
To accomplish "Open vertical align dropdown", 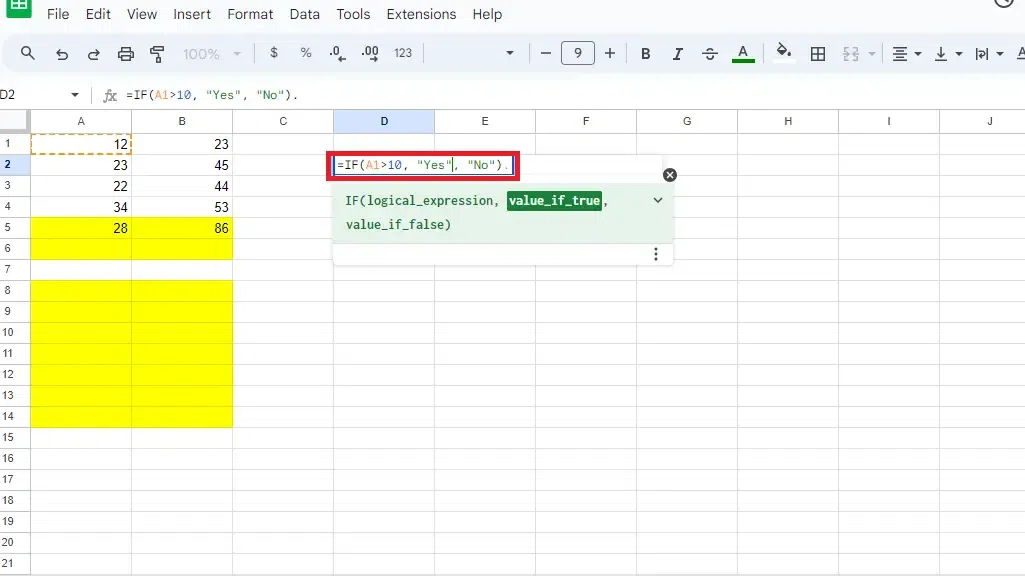I will [948, 54].
